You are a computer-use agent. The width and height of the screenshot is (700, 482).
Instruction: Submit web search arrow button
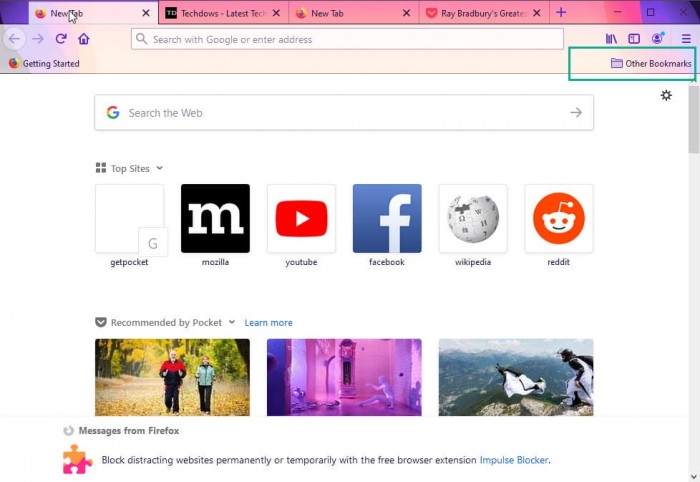pos(576,112)
